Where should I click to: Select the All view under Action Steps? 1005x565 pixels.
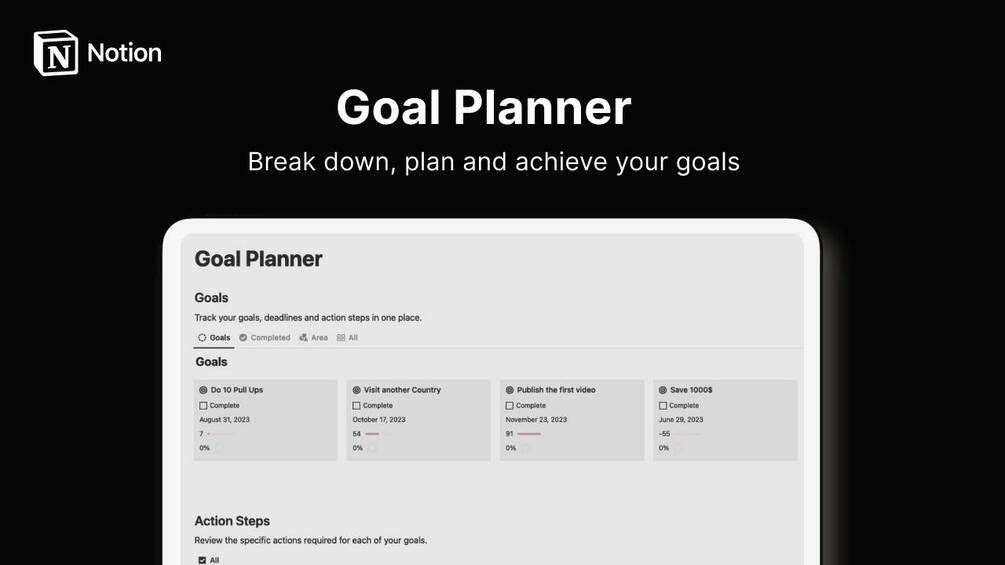[x=209, y=560]
